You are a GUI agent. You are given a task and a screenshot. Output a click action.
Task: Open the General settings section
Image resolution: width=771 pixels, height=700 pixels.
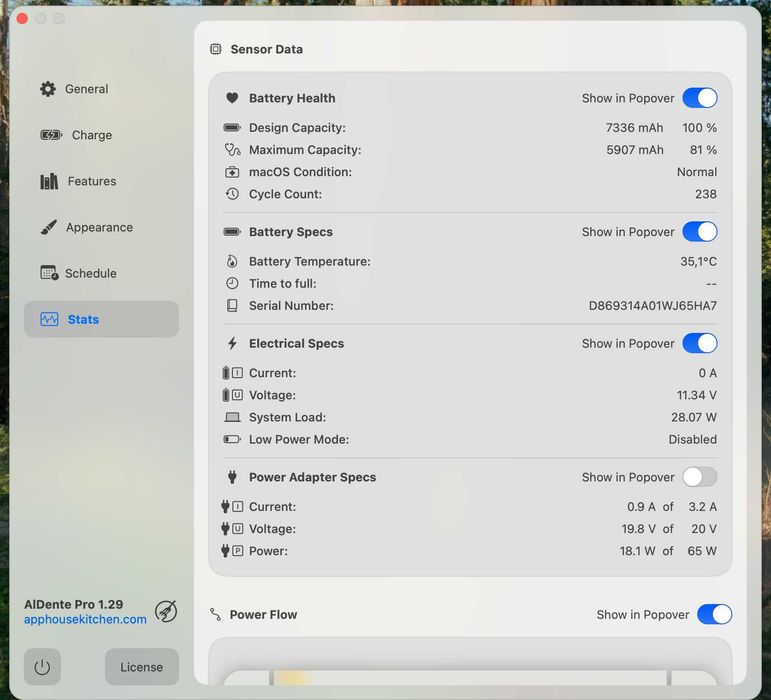coord(101,89)
